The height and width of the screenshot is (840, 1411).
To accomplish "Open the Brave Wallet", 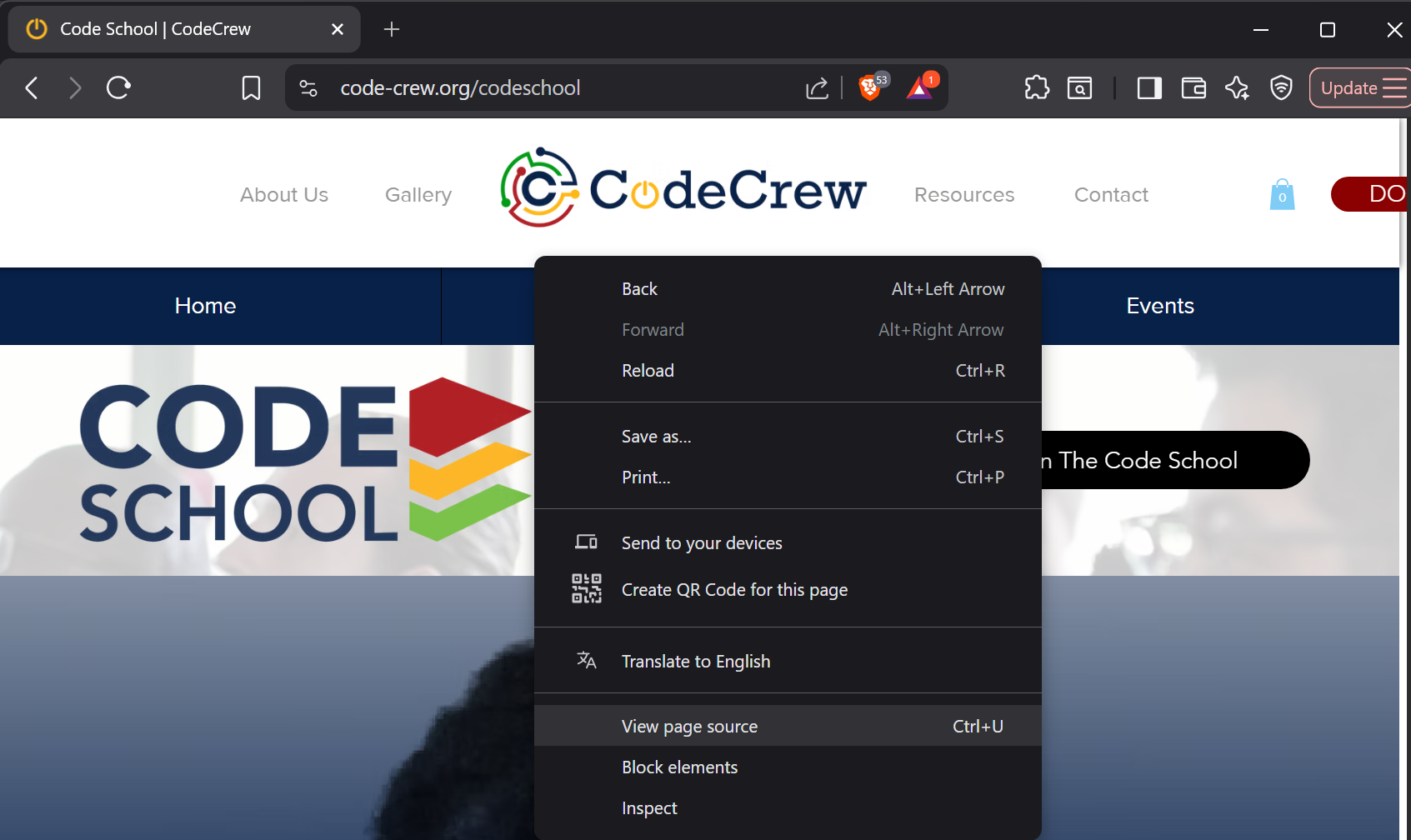I will [x=1193, y=87].
